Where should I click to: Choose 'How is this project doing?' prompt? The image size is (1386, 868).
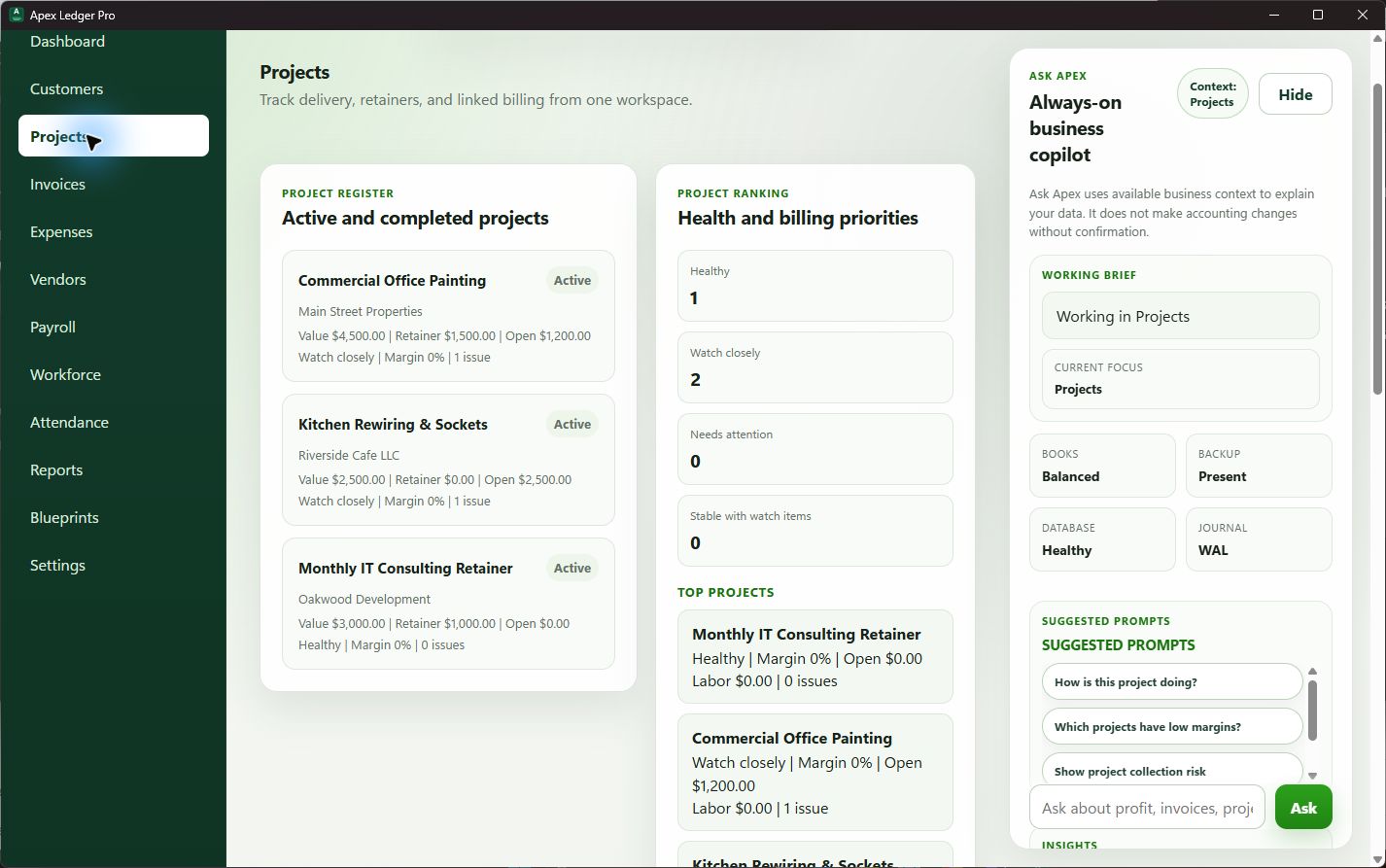1172,682
